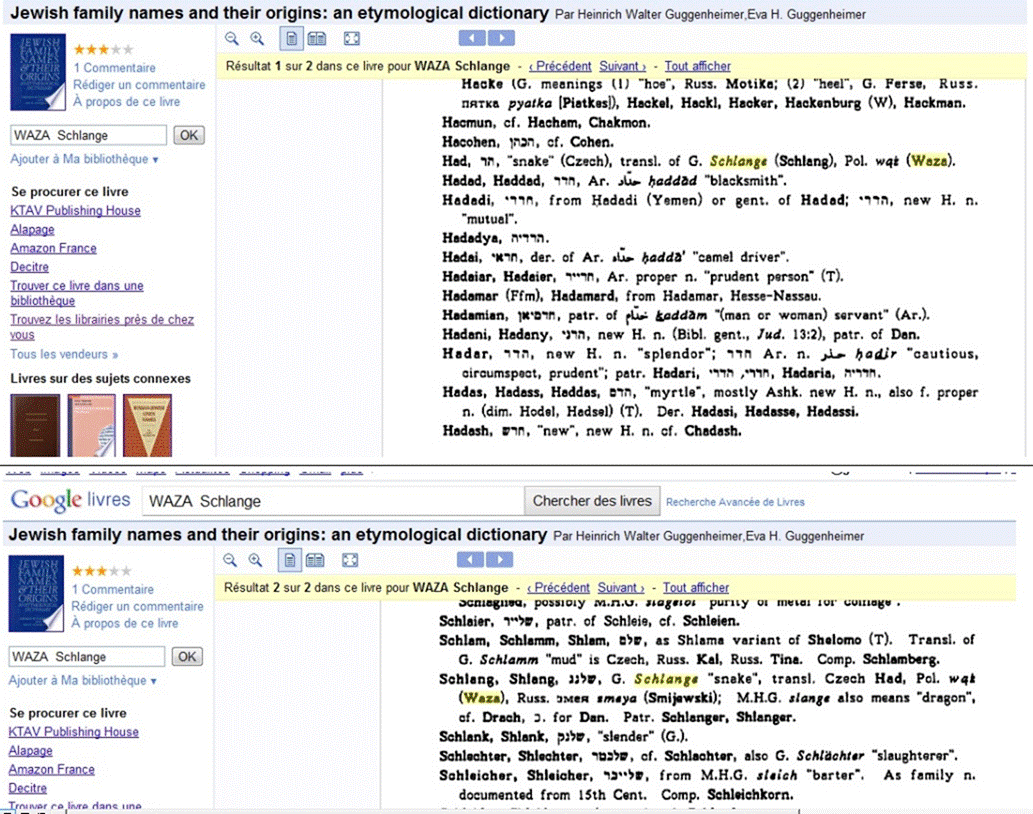1033x814 pixels.
Task: Open Amazon France link in Résultat 1 sidebar
Action: [53, 248]
